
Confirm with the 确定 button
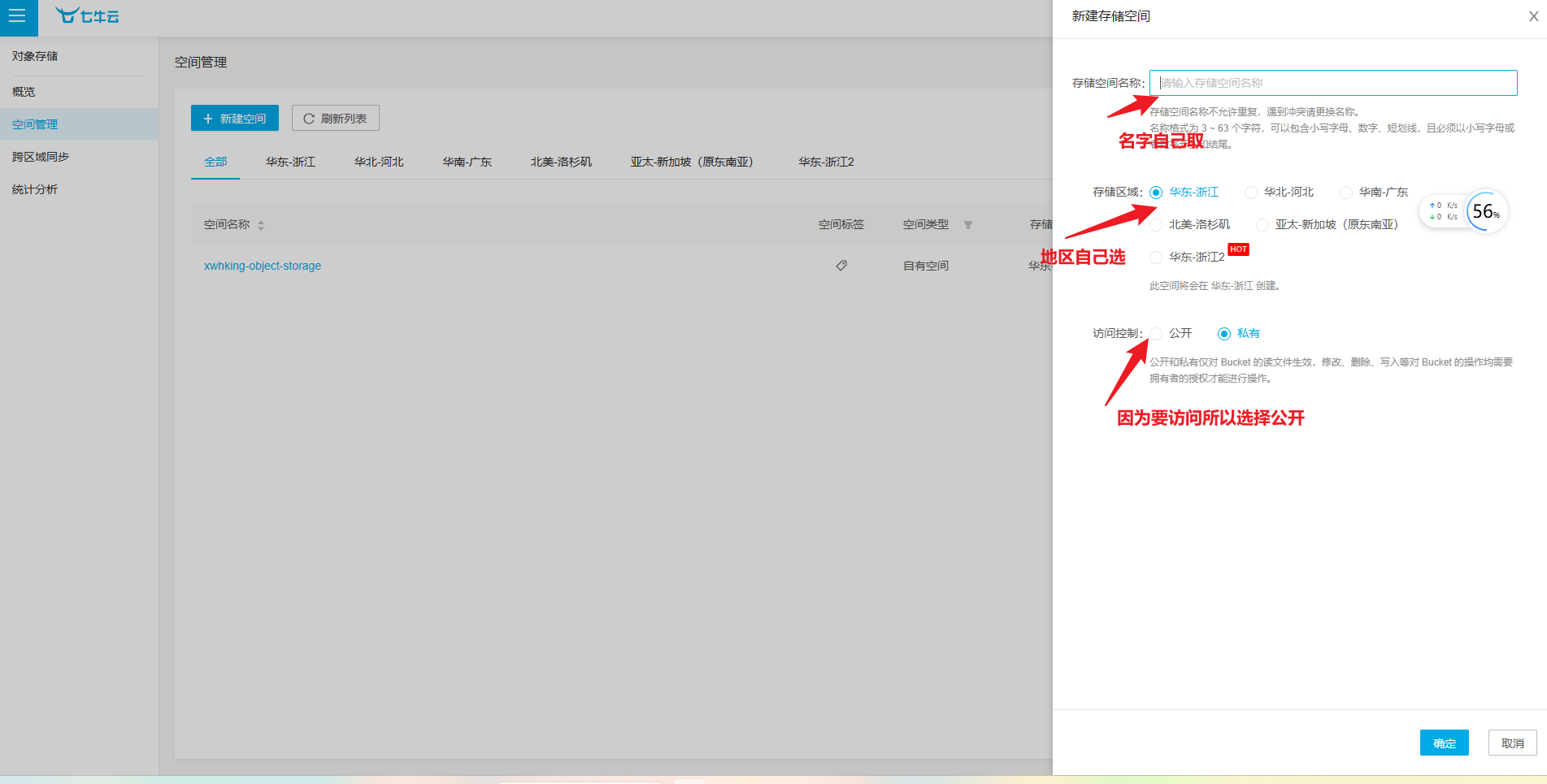coord(1445,743)
